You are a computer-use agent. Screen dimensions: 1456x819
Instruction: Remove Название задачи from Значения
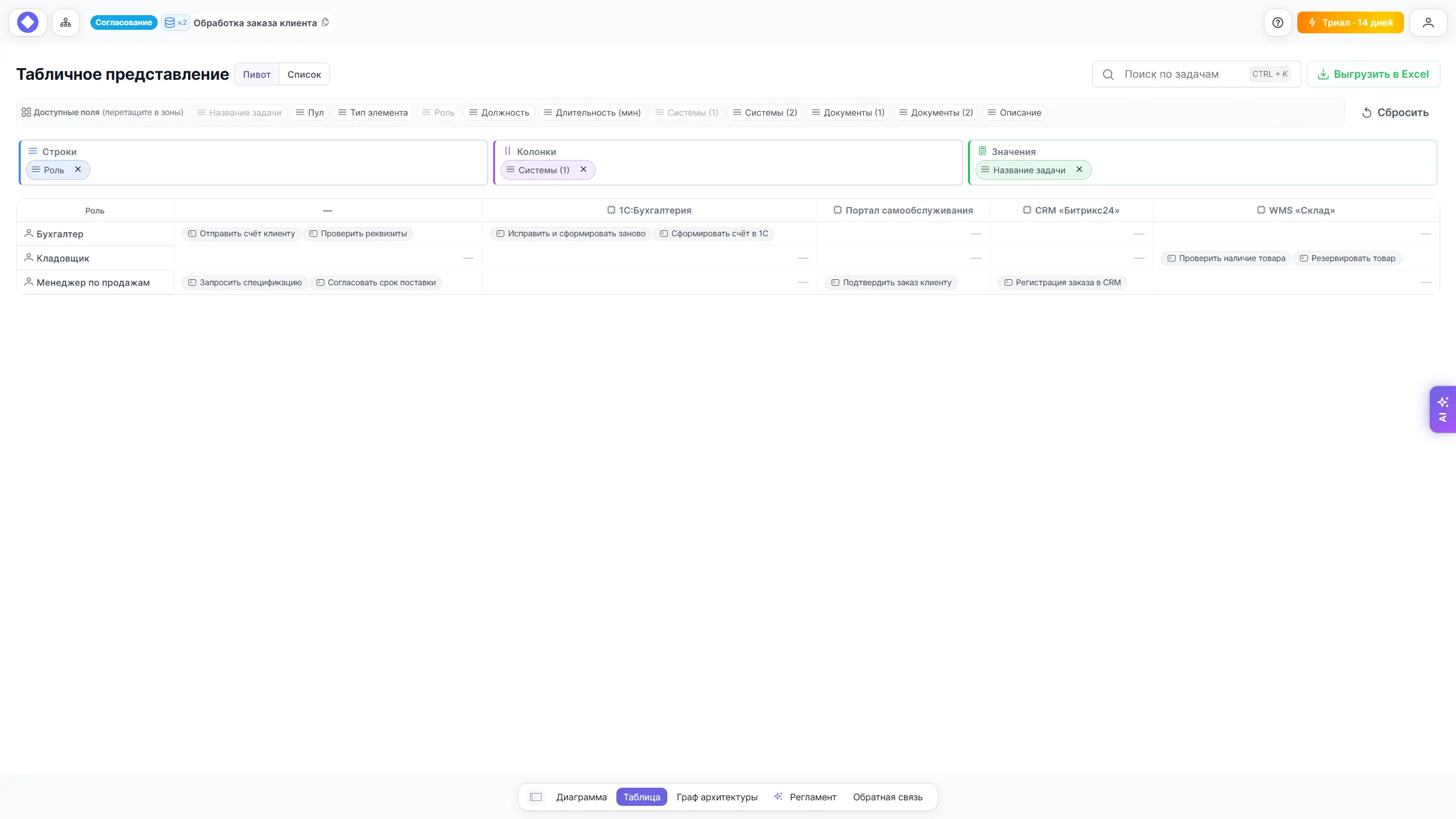1079,170
